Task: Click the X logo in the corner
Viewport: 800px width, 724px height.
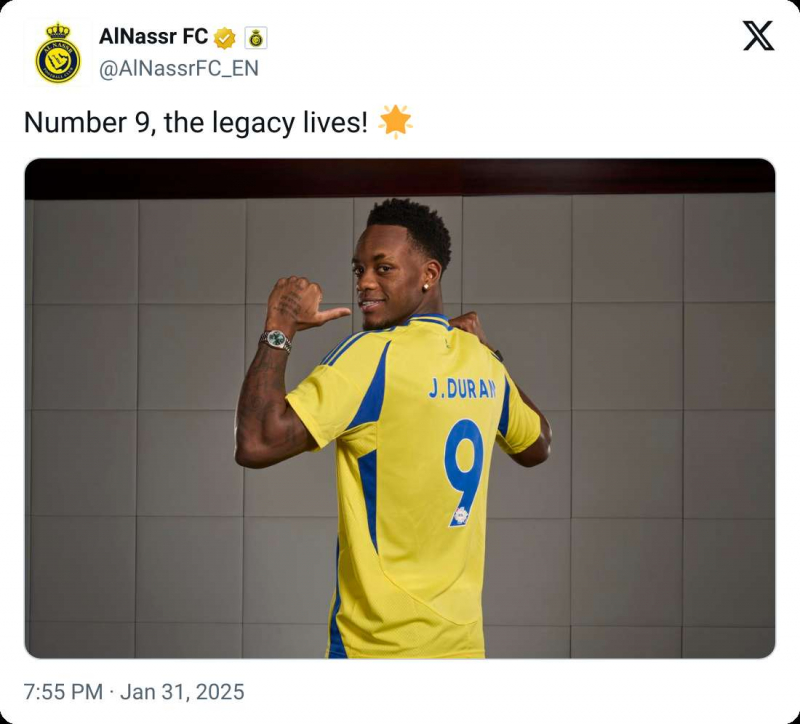Action: coord(758,36)
